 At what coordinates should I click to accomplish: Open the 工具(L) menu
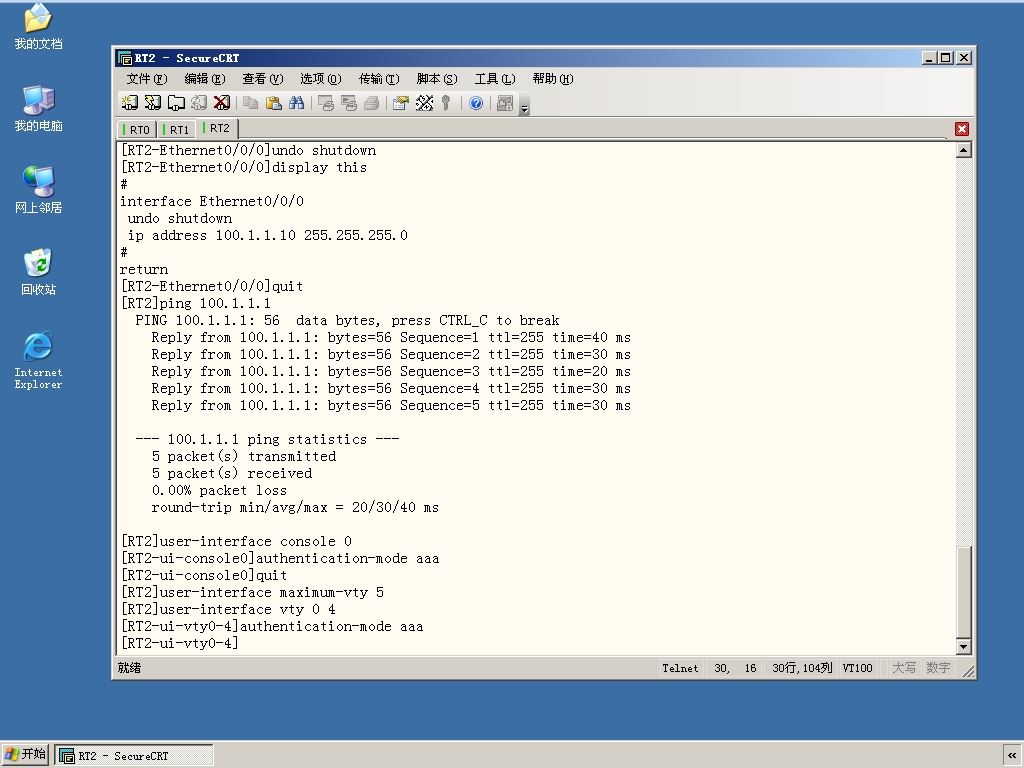coord(495,79)
